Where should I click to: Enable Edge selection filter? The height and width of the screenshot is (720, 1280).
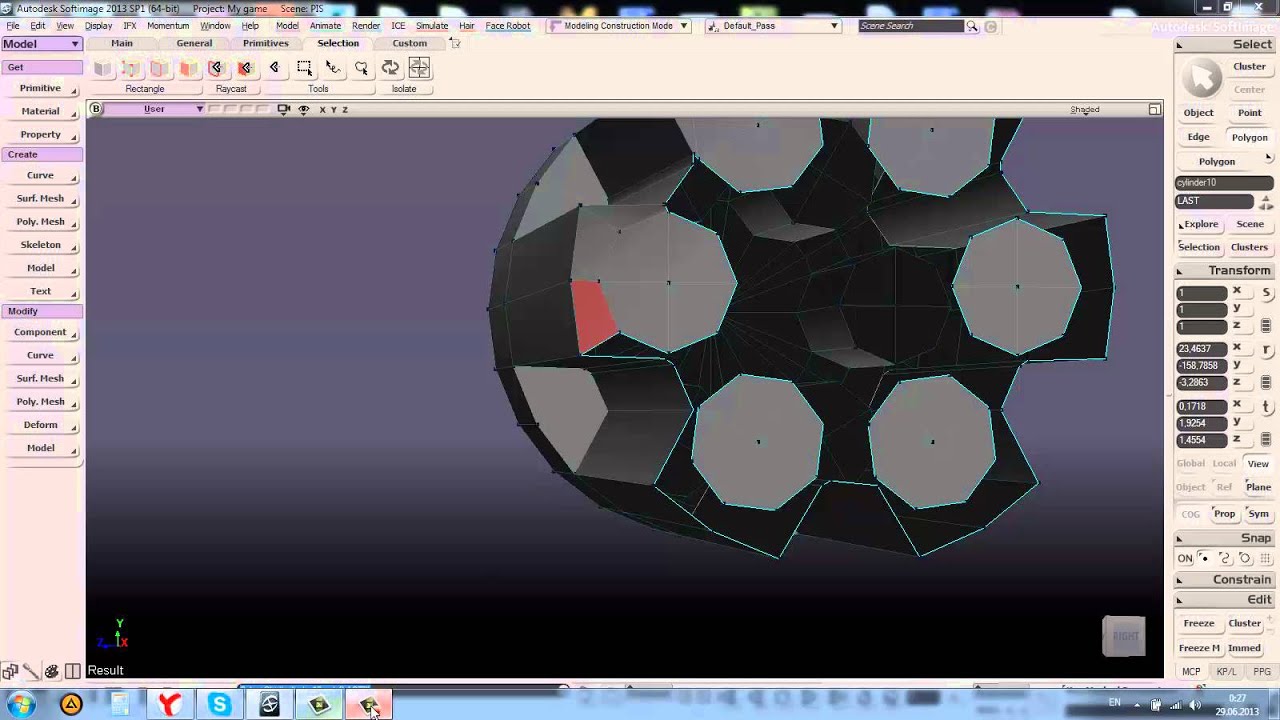coord(1198,137)
